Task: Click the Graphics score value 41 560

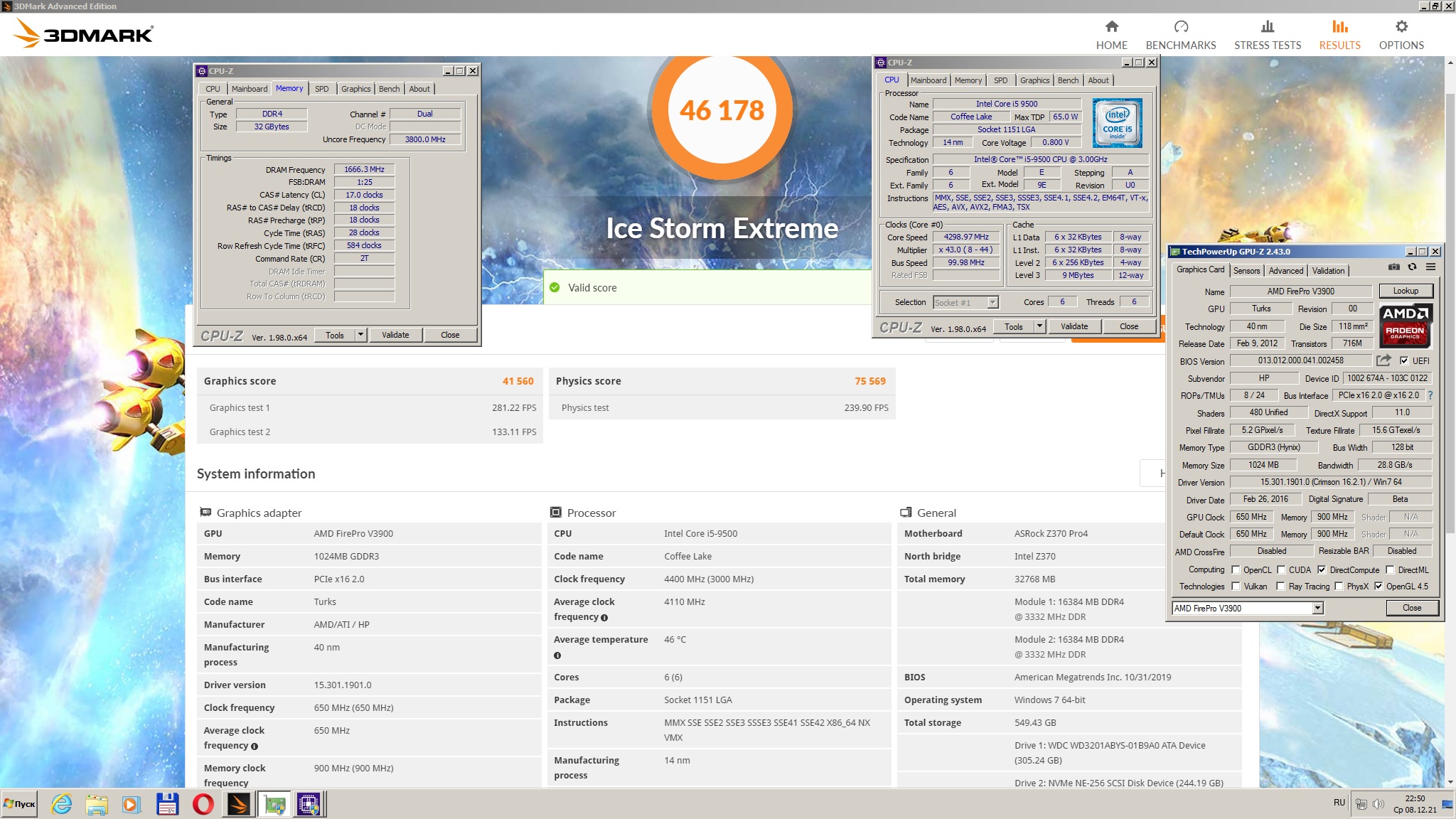Action: pos(518,381)
